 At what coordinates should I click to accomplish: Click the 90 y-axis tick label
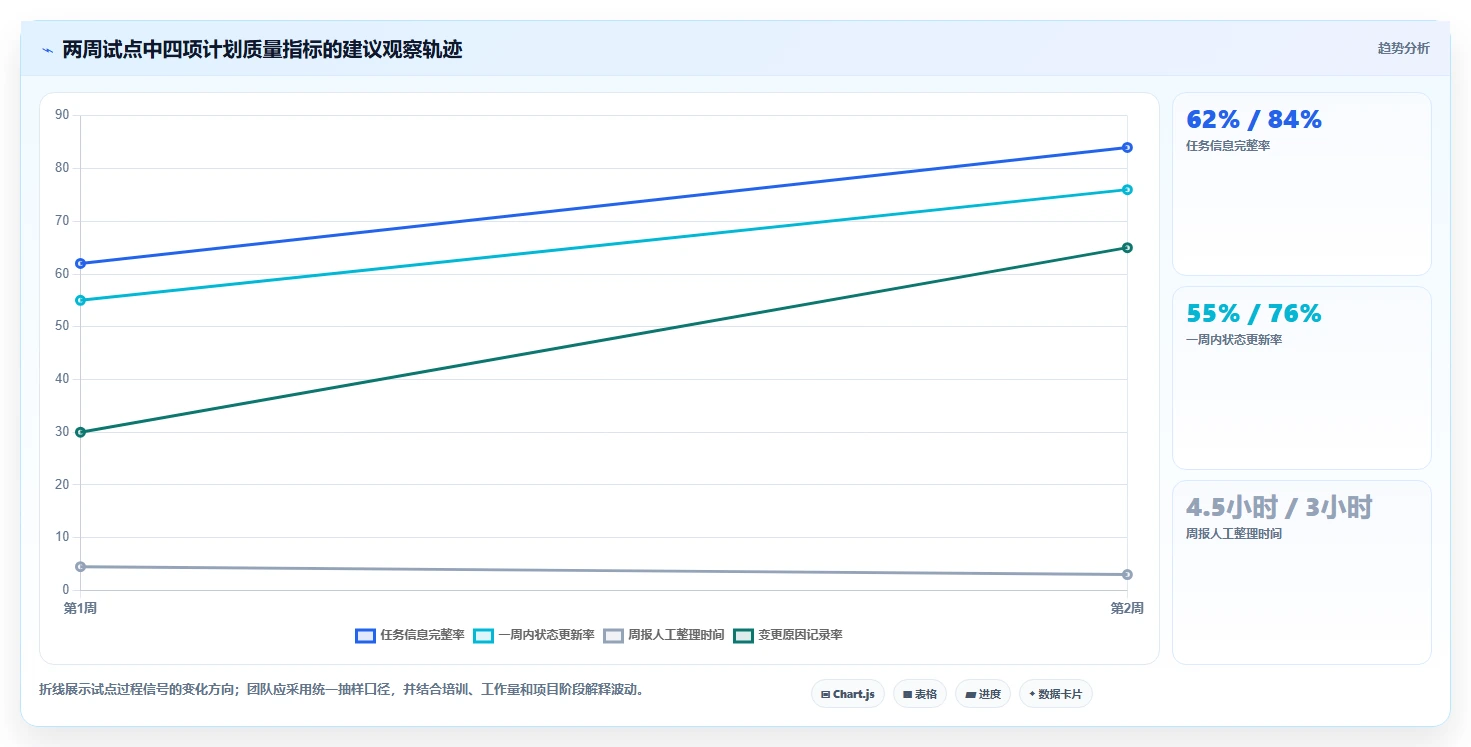62,115
